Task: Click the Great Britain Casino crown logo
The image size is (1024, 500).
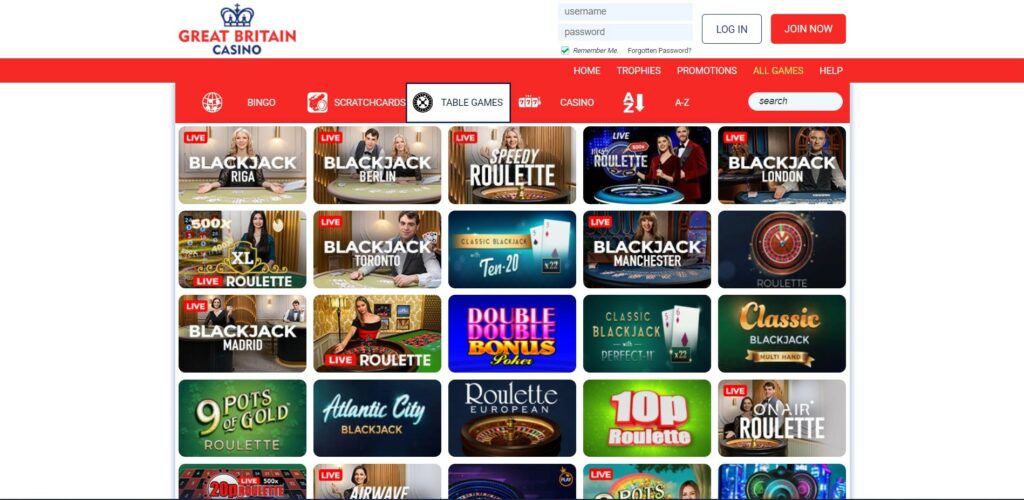Action: click(237, 29)
